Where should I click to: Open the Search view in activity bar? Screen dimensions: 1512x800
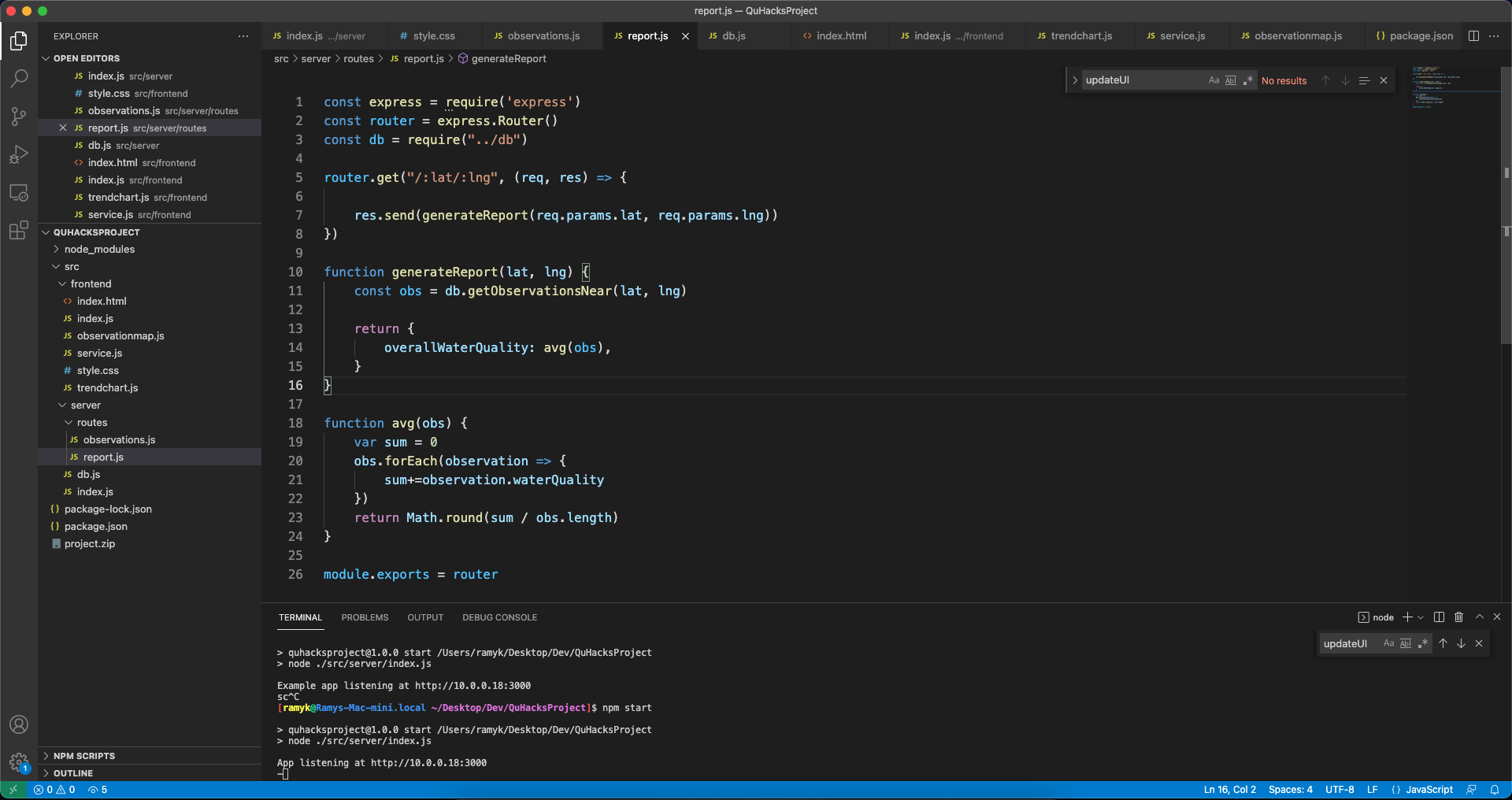(x=19, y=78)
